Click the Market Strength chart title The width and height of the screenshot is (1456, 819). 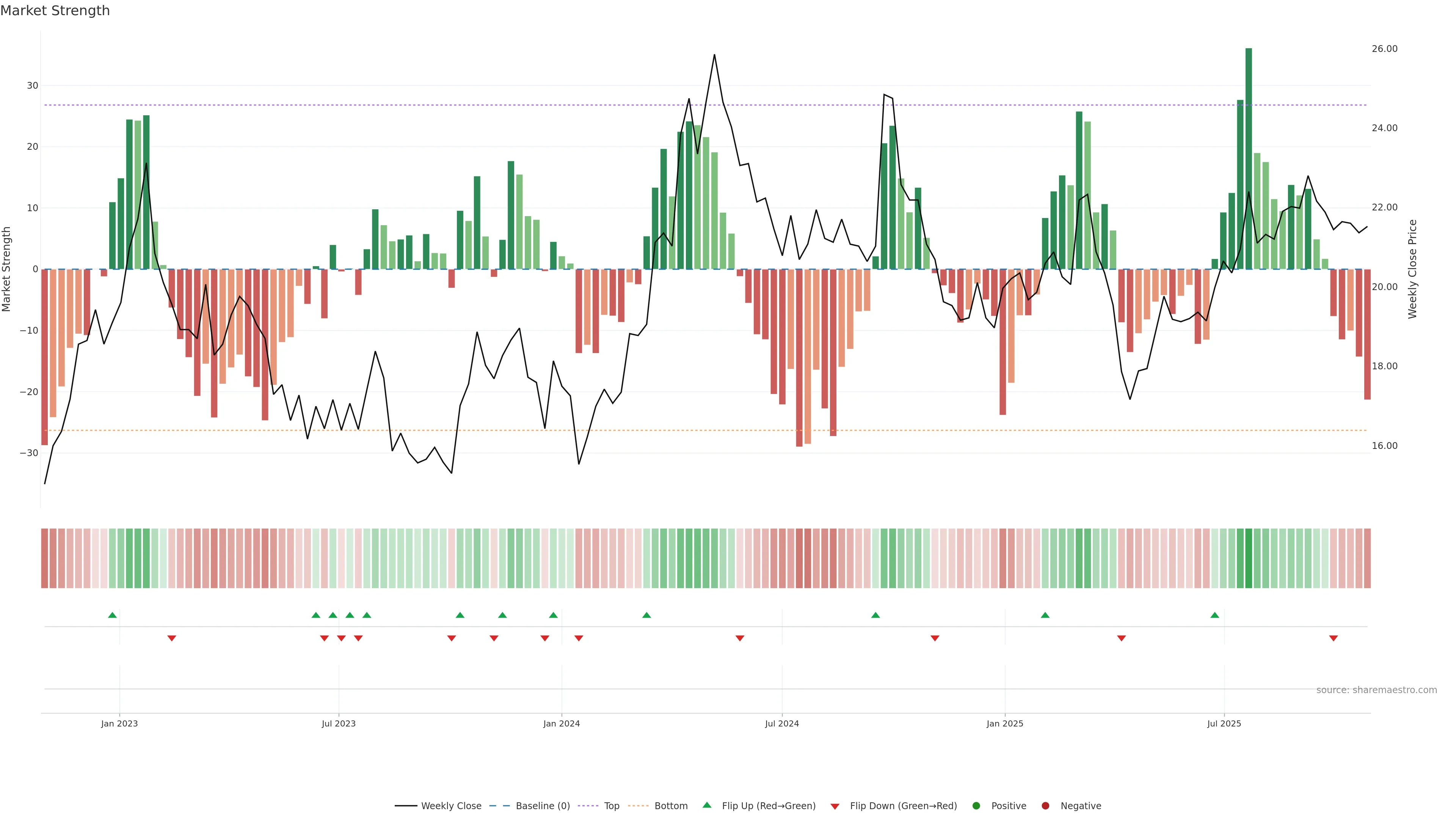[55, 11]
